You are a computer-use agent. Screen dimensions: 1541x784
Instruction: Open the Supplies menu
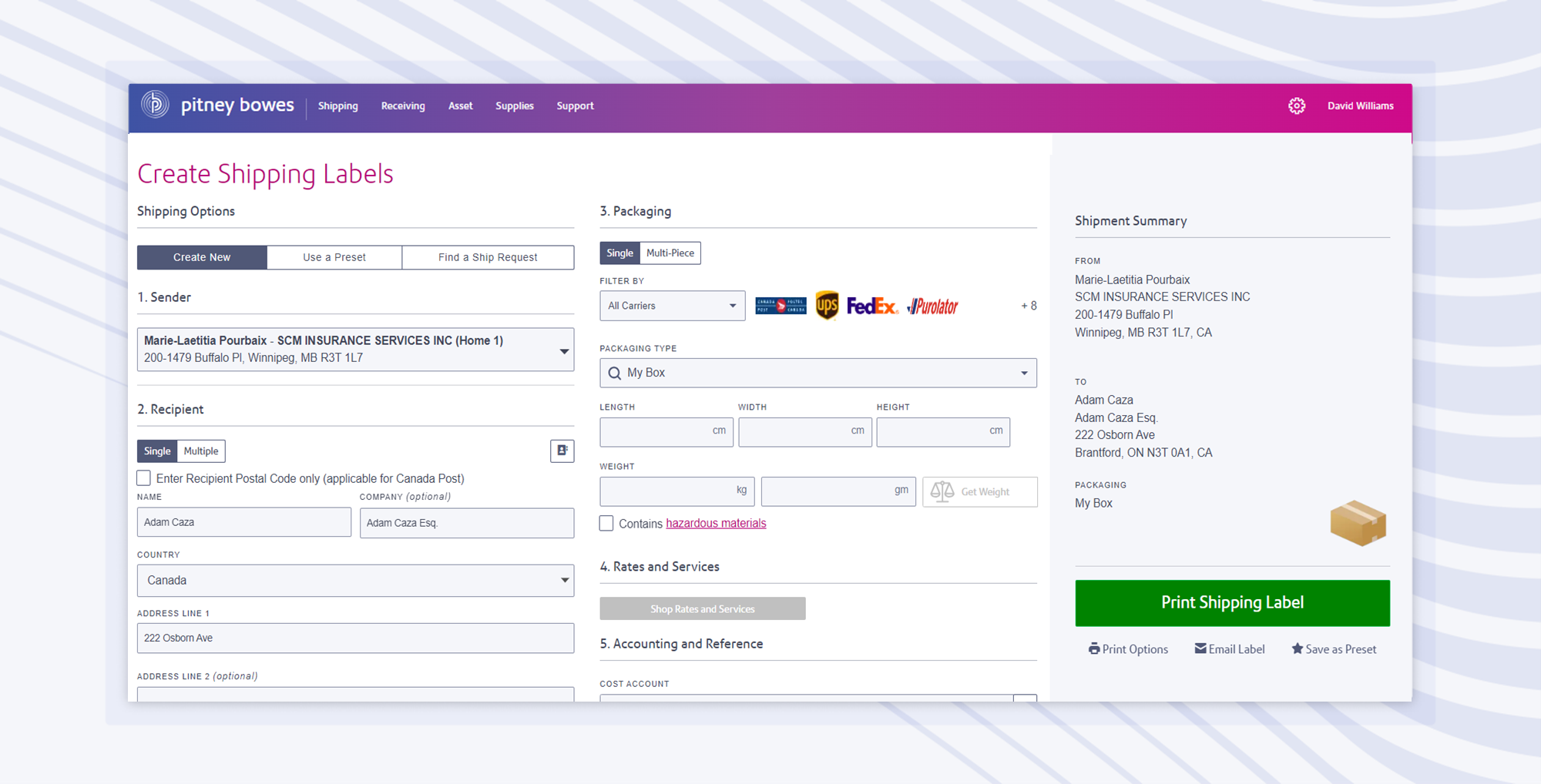tap(515, 106)
